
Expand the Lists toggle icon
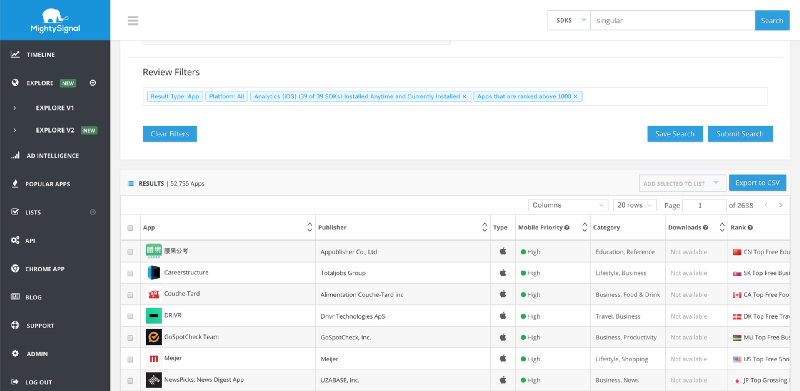(x=93, y=212)
